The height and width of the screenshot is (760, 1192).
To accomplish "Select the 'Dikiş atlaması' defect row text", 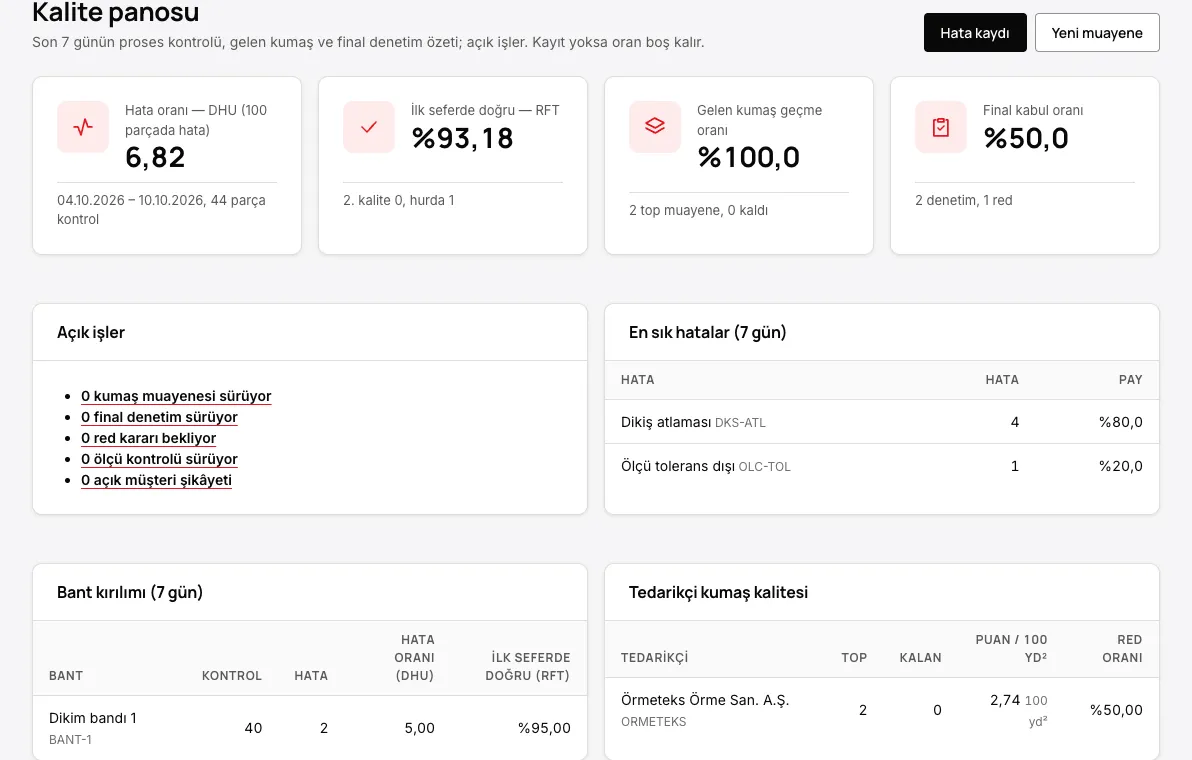I will (x=666, y=422).
